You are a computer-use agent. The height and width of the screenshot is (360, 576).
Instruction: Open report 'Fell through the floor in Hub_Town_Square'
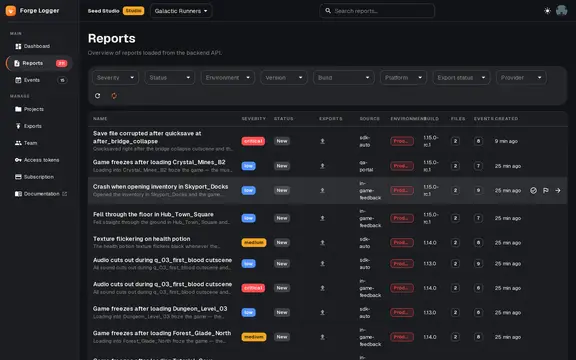[153, 214]
